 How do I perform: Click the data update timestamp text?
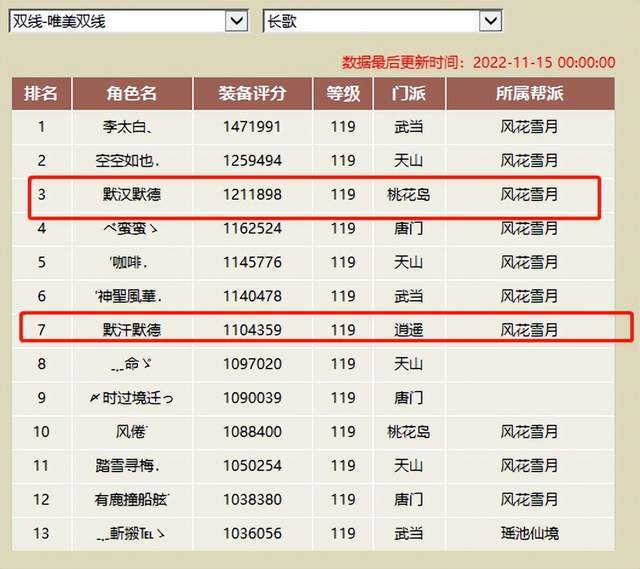tap(478, 62)
